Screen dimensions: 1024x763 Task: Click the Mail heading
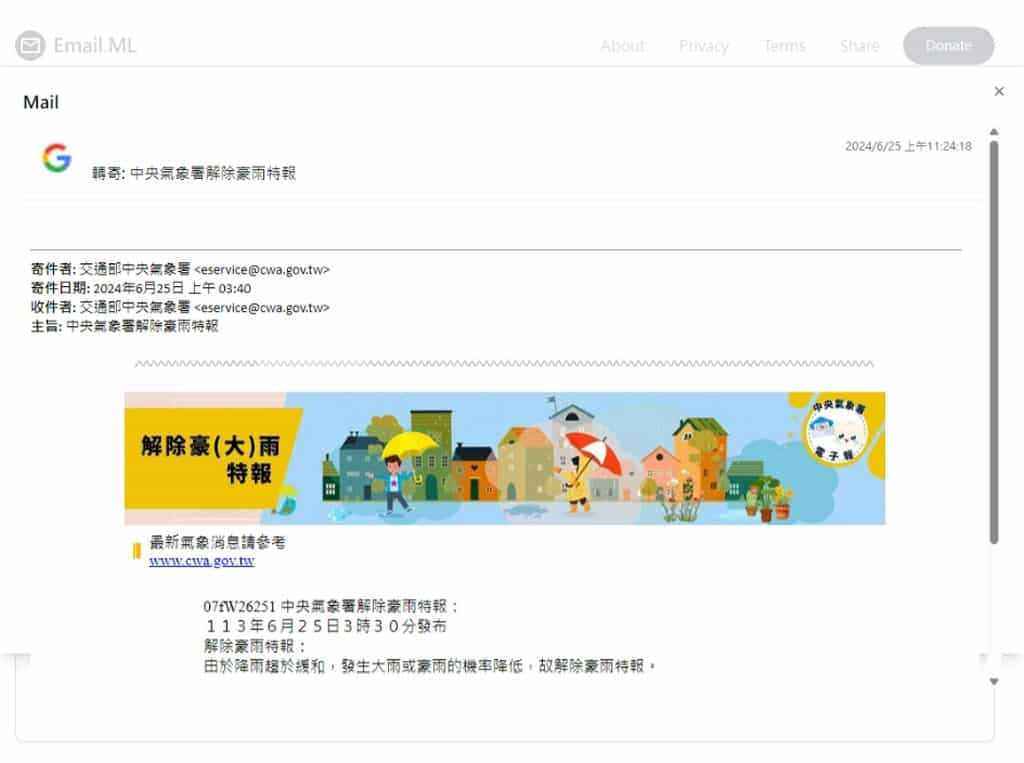coord(41,102)
